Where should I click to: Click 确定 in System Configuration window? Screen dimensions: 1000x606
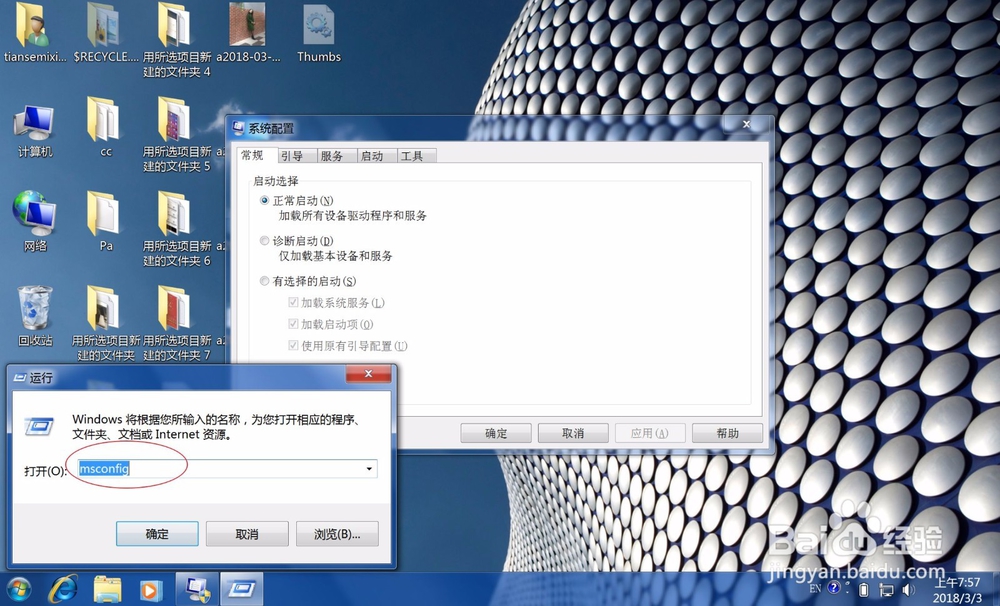496,433
